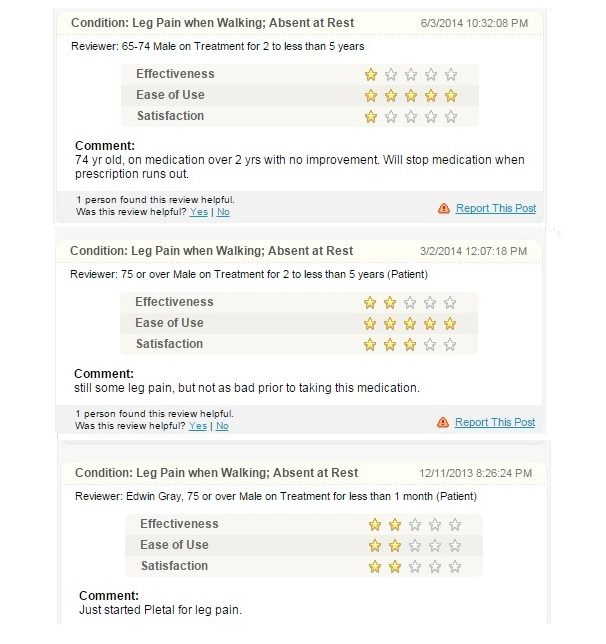The width and height of the screenshot is (606, 644).
Task: Mark the 6/3/2014 review helpful with Yes
Action: click(x=199, y=212)
